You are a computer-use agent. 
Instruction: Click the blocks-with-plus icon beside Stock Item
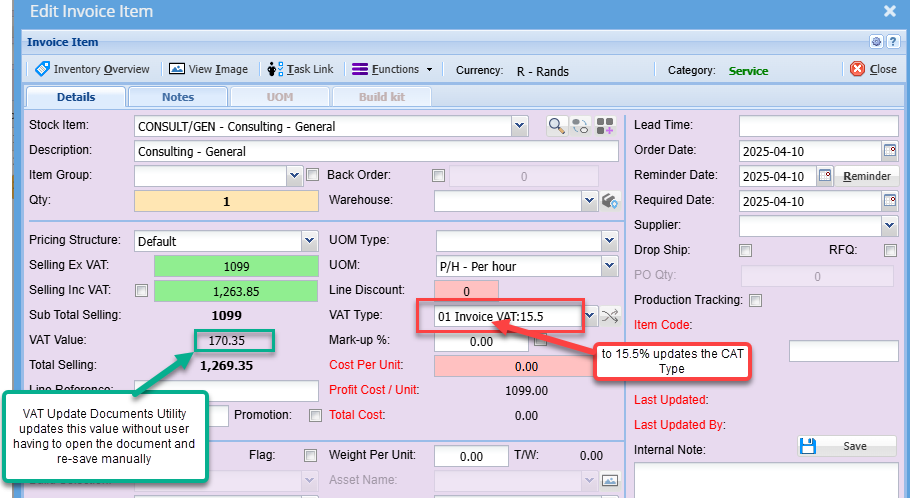coord(606,126)
